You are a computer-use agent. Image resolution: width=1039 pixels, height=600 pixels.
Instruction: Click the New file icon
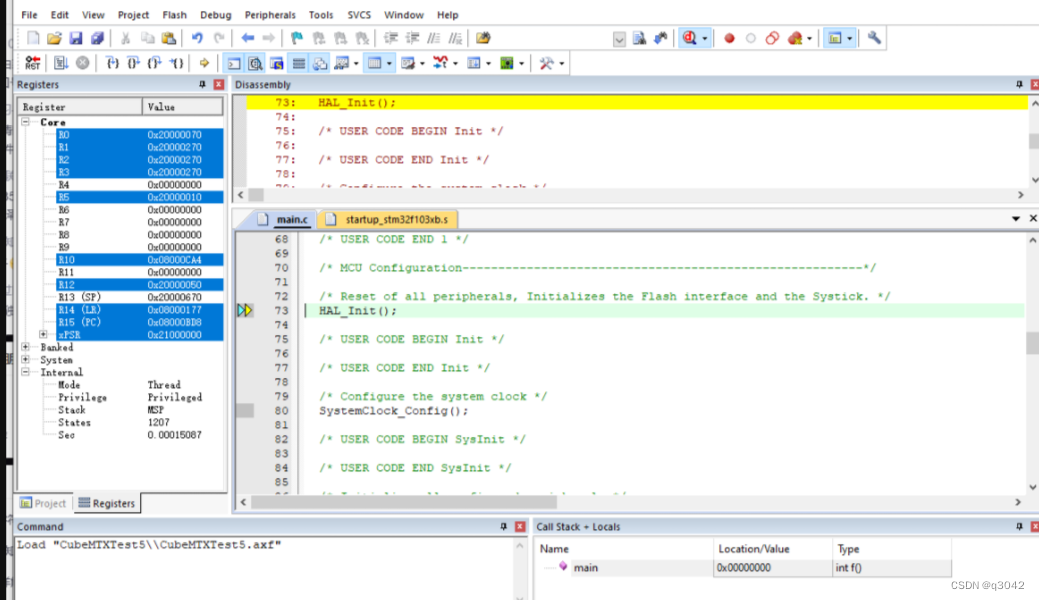click(x=33, y=38)
